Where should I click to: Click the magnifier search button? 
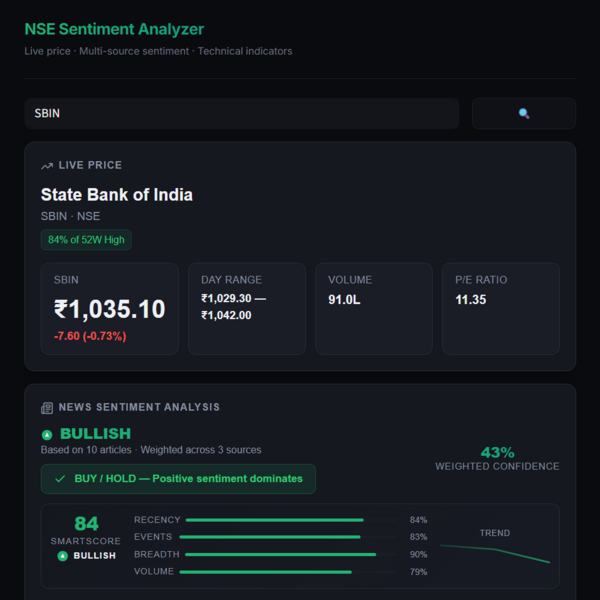pyautogui.click(x=523, y=113)
